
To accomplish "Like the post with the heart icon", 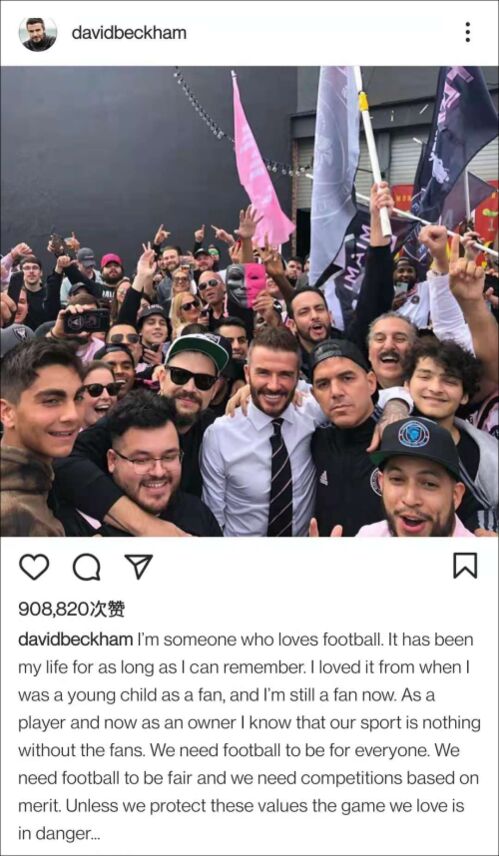I will click(x=34, y=566).
